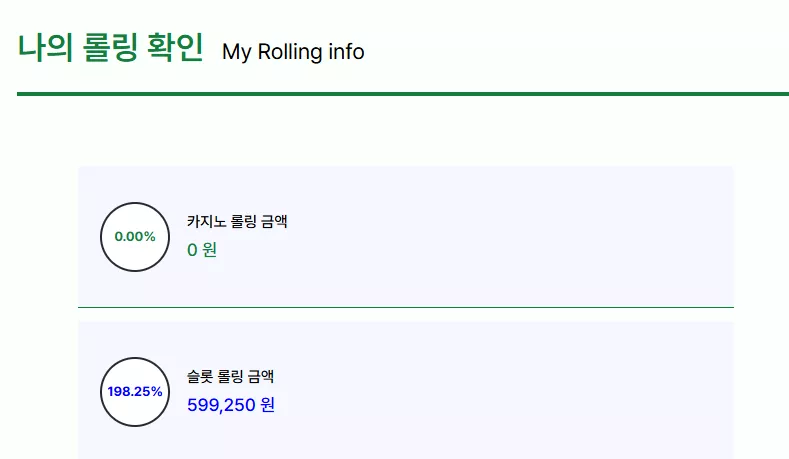Click the word 나의 in the heading
This screenshot has width=789, height=459.
click(45, 48)
